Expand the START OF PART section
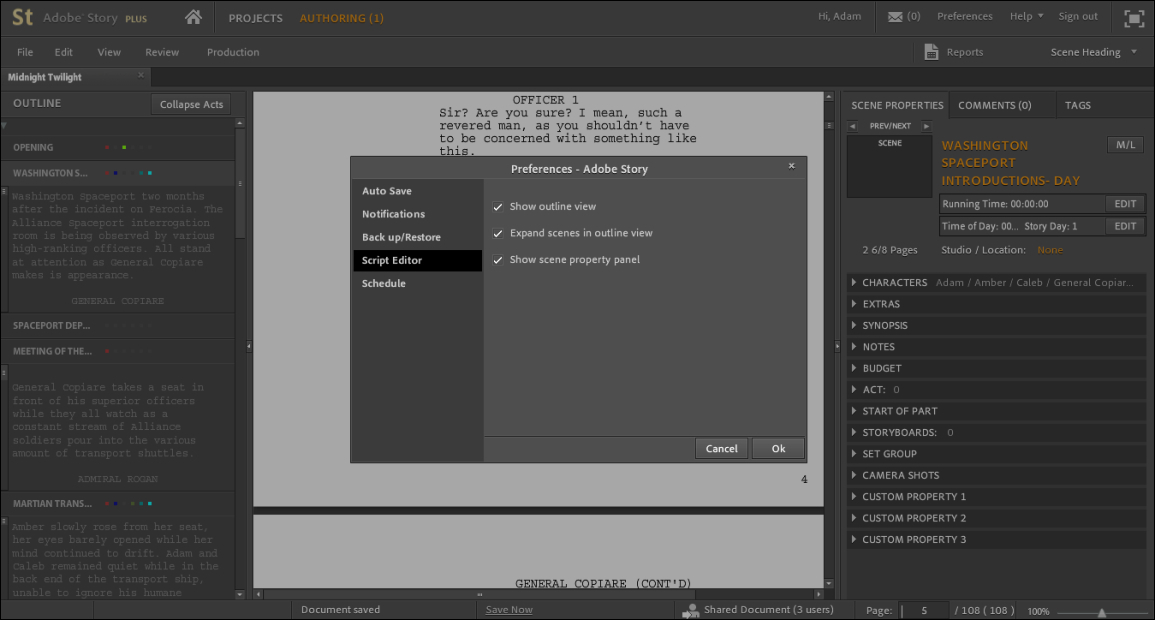 click(x=854, y=411)
